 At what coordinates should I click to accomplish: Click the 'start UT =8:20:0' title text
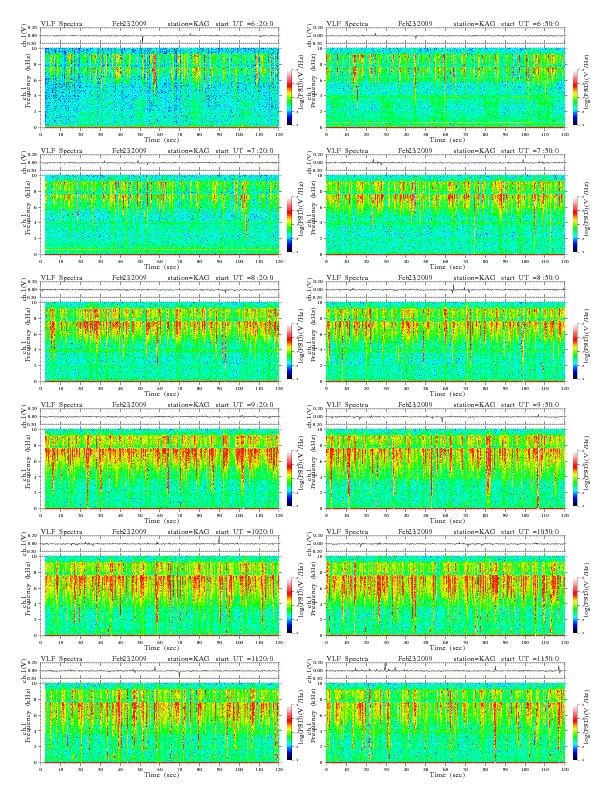244,278
